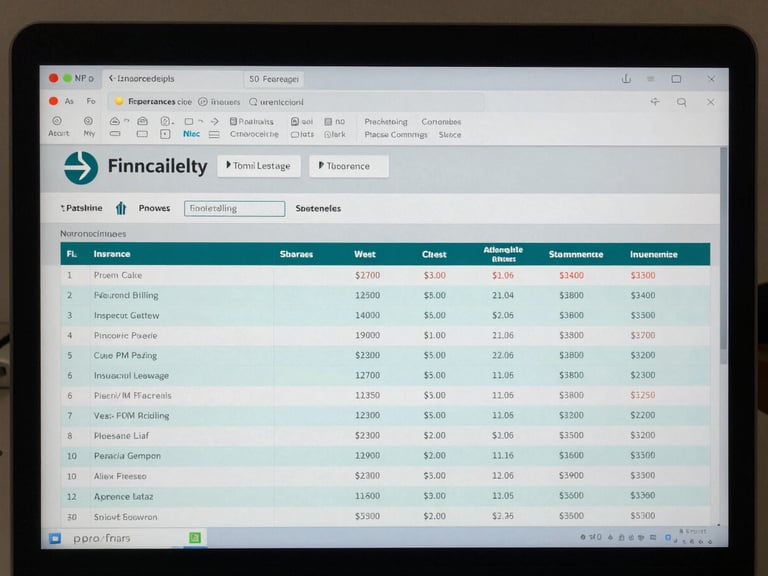This screenshot has height=576, width=768.
Task: Sort by the Weet column header
Action: point(365,254)
